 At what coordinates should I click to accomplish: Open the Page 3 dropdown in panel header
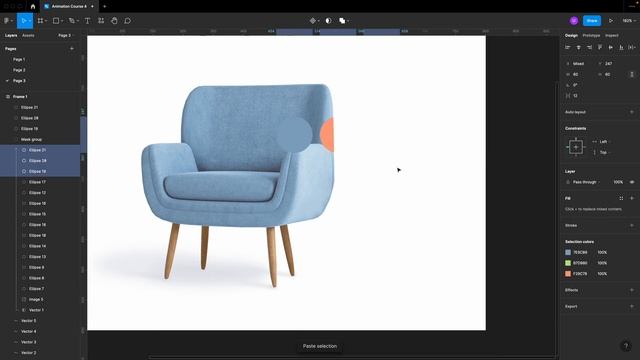66,36
